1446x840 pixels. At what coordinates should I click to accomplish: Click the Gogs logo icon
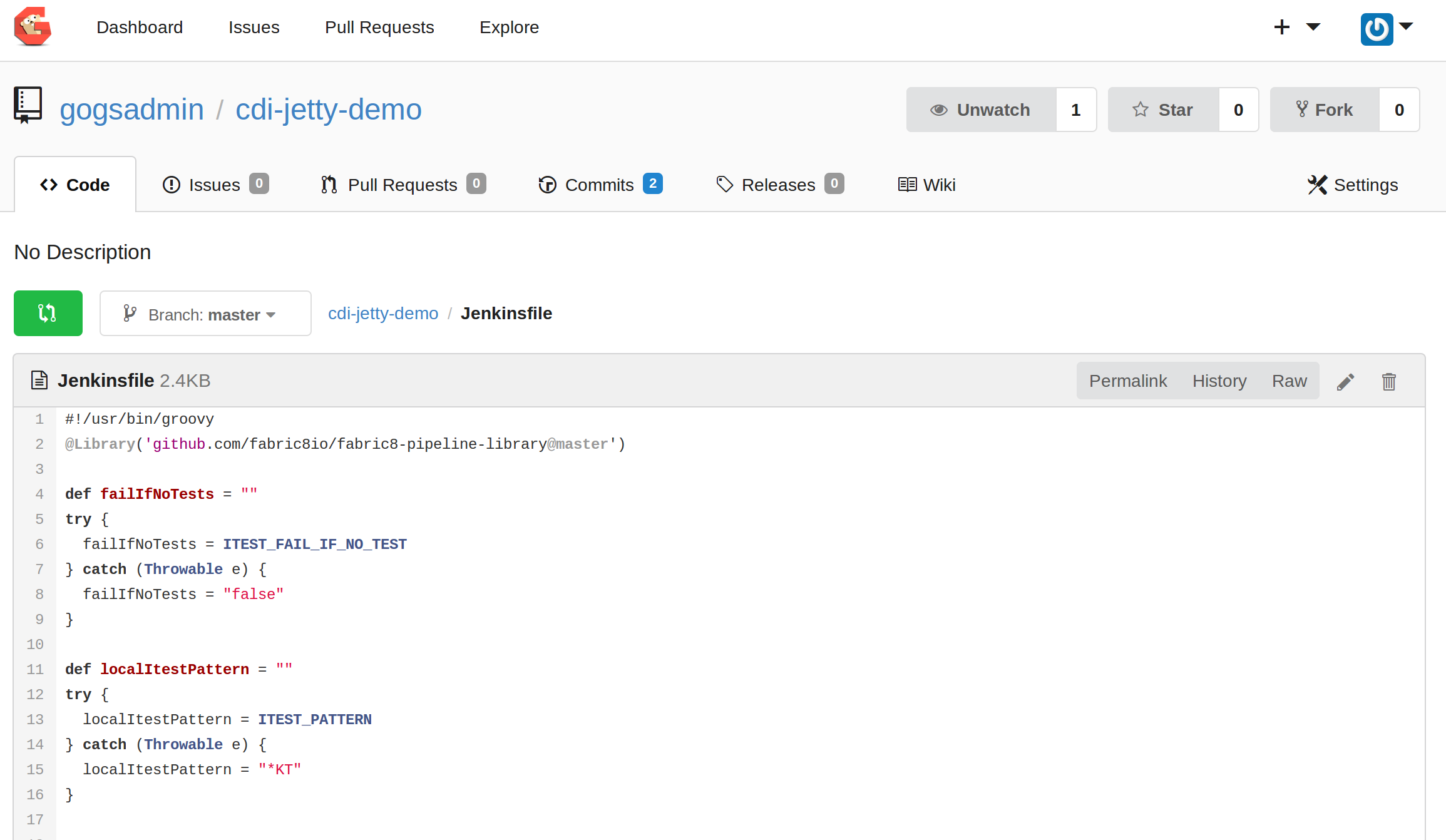[33, 28]
